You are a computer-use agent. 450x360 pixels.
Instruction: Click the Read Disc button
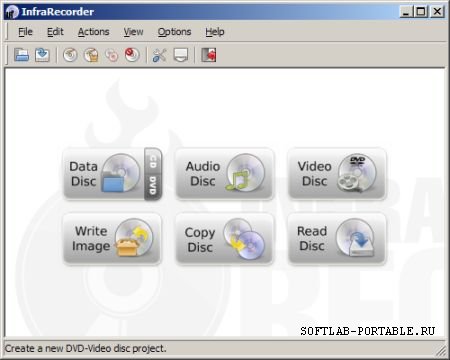337,239
